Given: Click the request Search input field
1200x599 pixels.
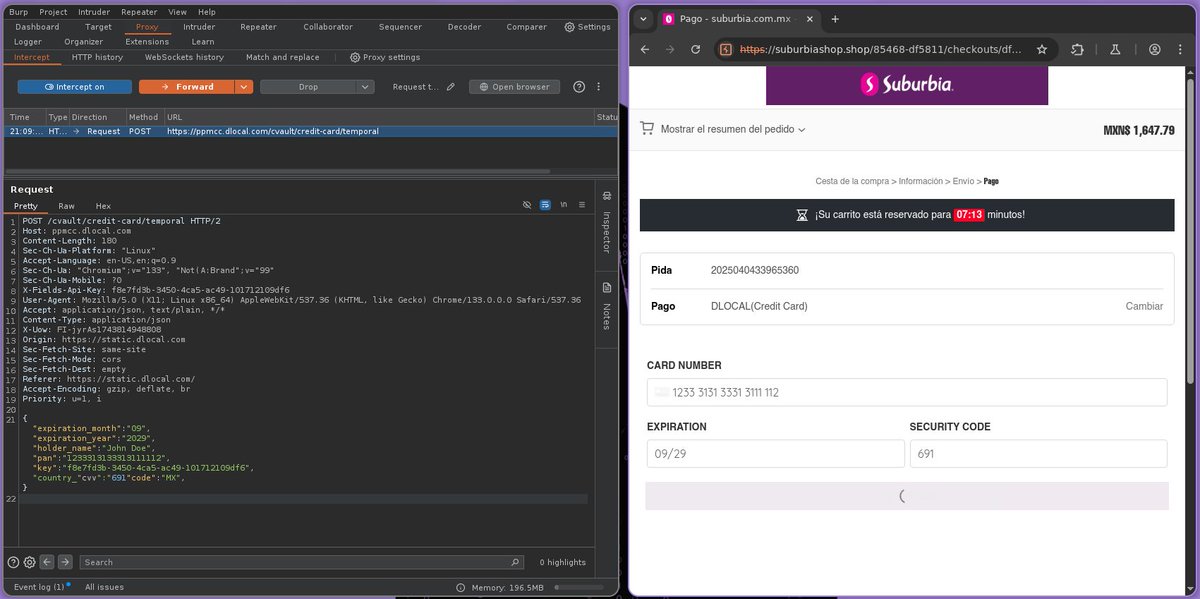Looking at the screenshot, I should coord(301,562).
